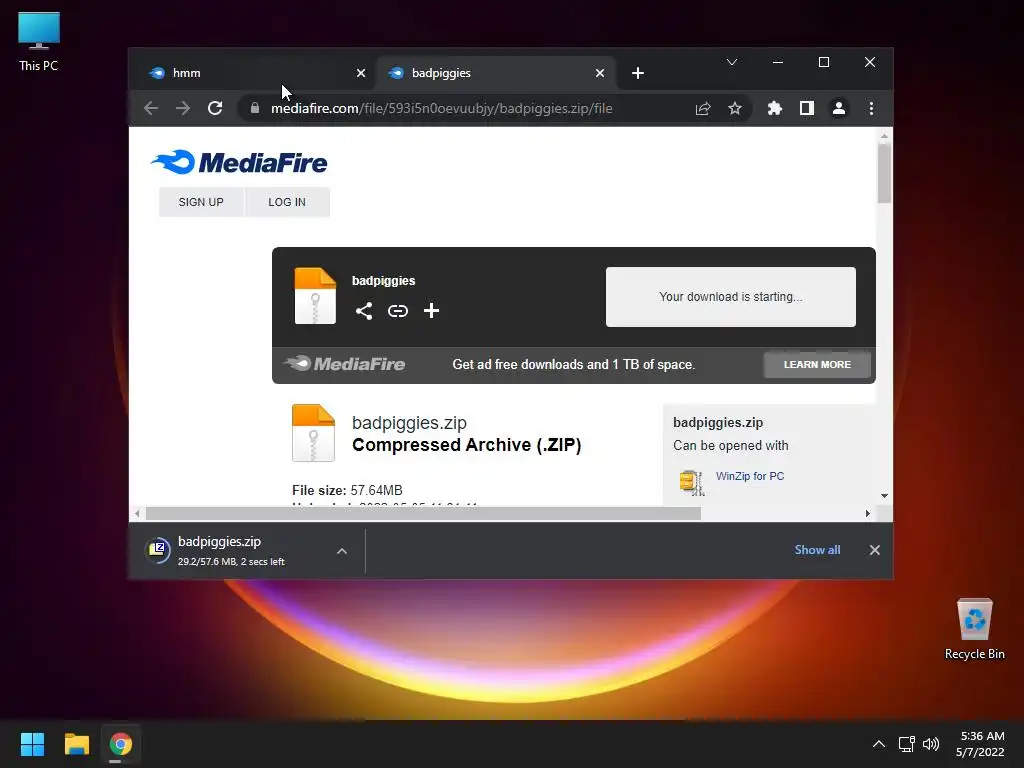Close the badpiggies tab
1024x768 pixels.
coord(600,73)
